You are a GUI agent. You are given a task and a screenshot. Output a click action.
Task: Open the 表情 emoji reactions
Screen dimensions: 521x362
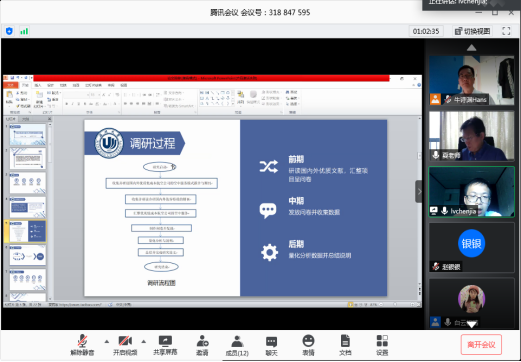[308, 345]
